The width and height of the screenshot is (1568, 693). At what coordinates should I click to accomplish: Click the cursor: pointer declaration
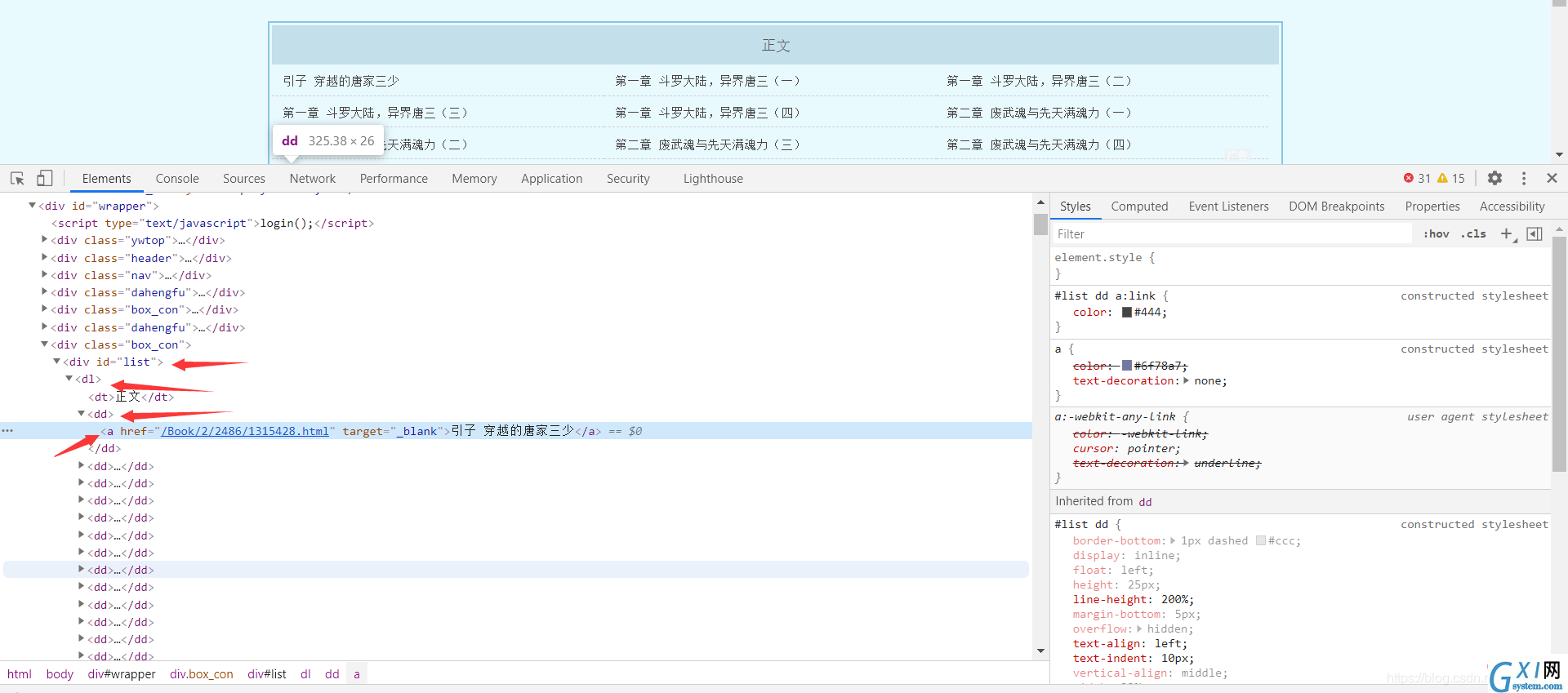pyautogui.click(x=1127, y=448)
